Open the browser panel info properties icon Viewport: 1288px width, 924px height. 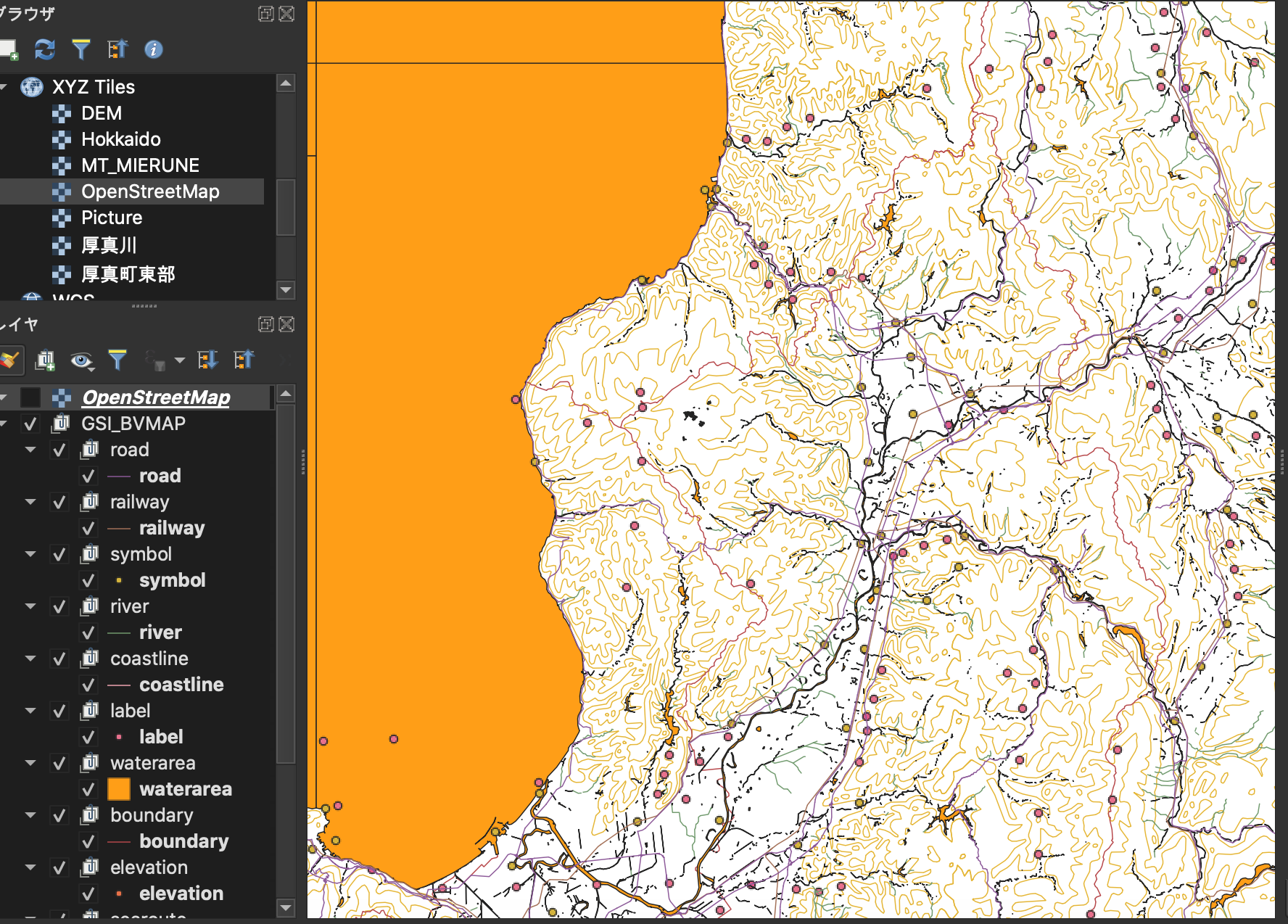154,49
